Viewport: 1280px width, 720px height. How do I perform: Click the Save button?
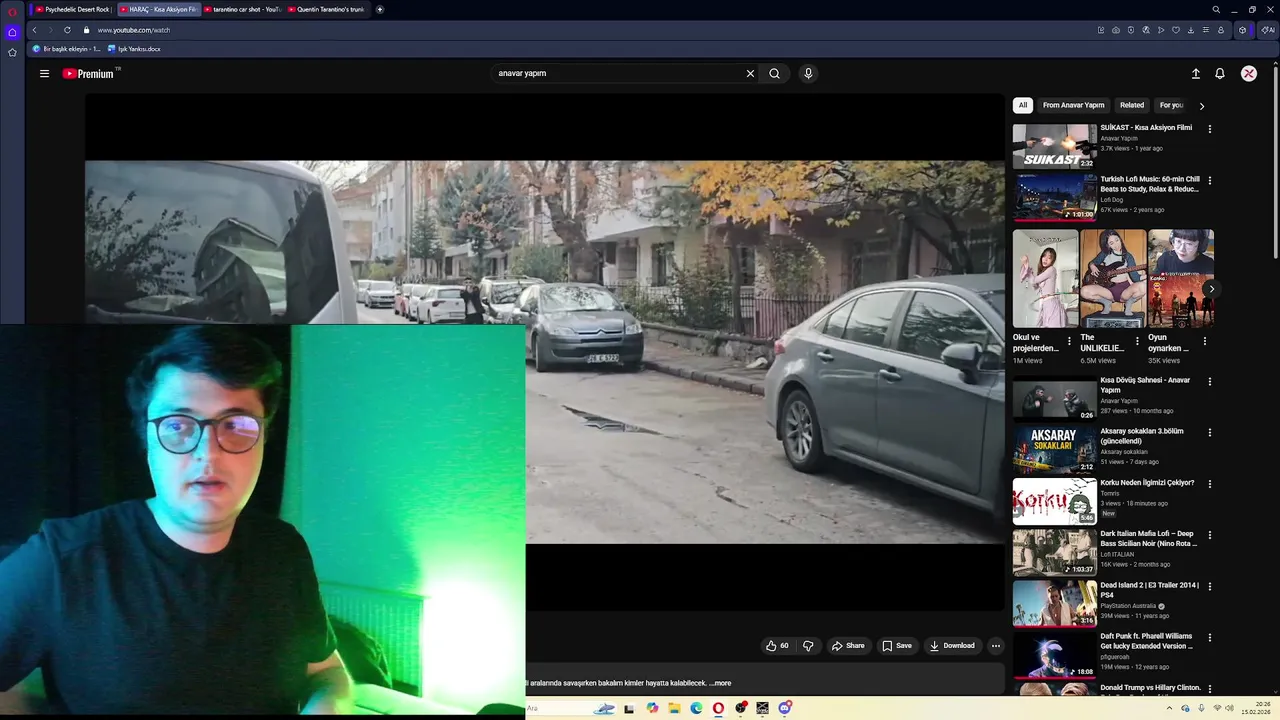(x=897, y=646)
